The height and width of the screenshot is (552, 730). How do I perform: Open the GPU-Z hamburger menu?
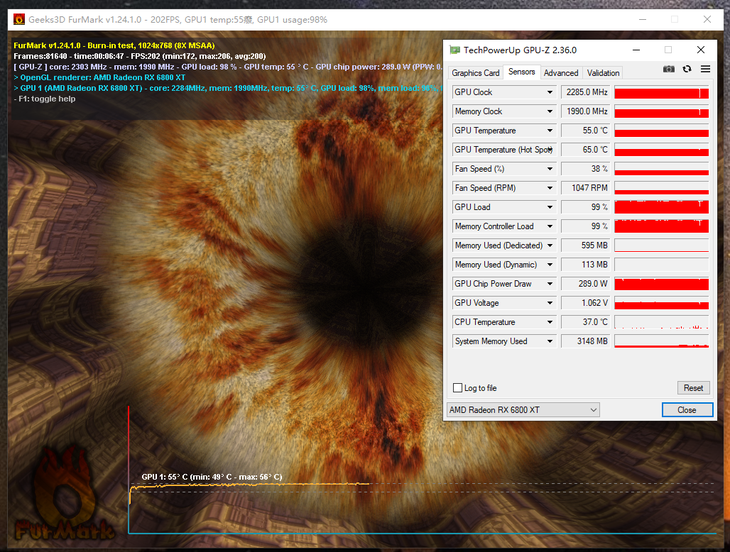pyautogui.click(x=705, y=69)
